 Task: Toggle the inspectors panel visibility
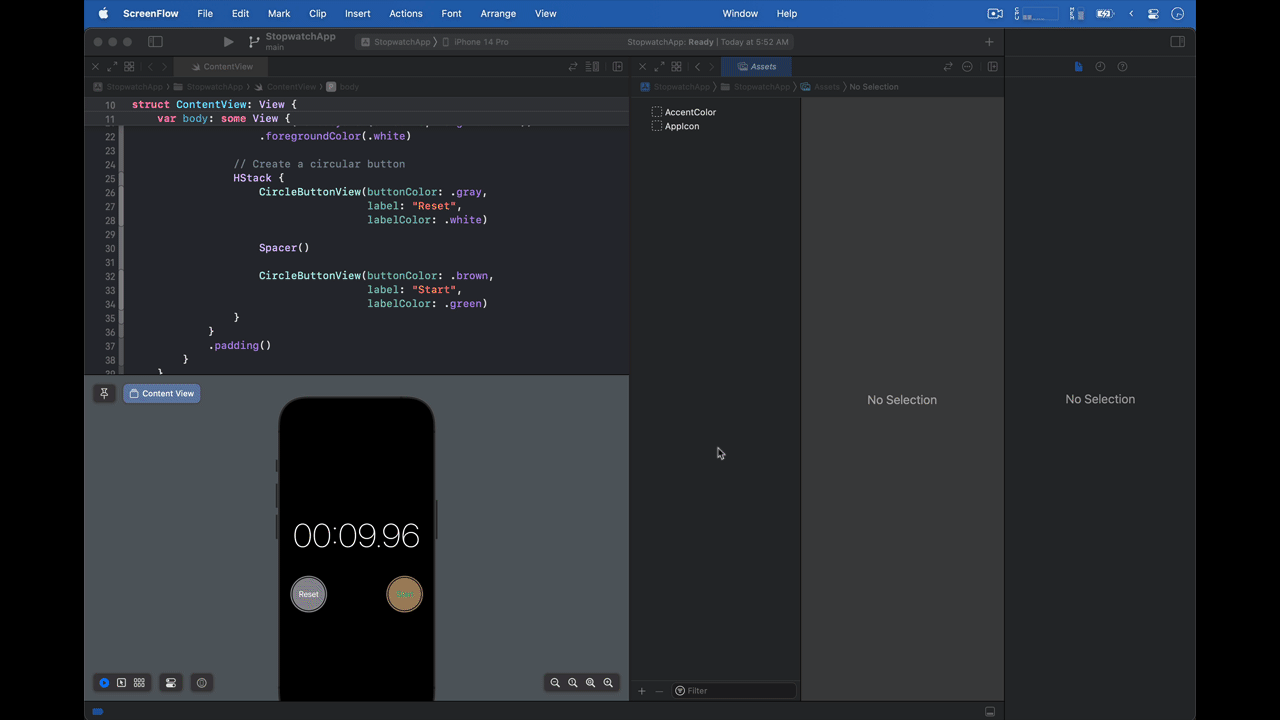(x=1178, y=41)
